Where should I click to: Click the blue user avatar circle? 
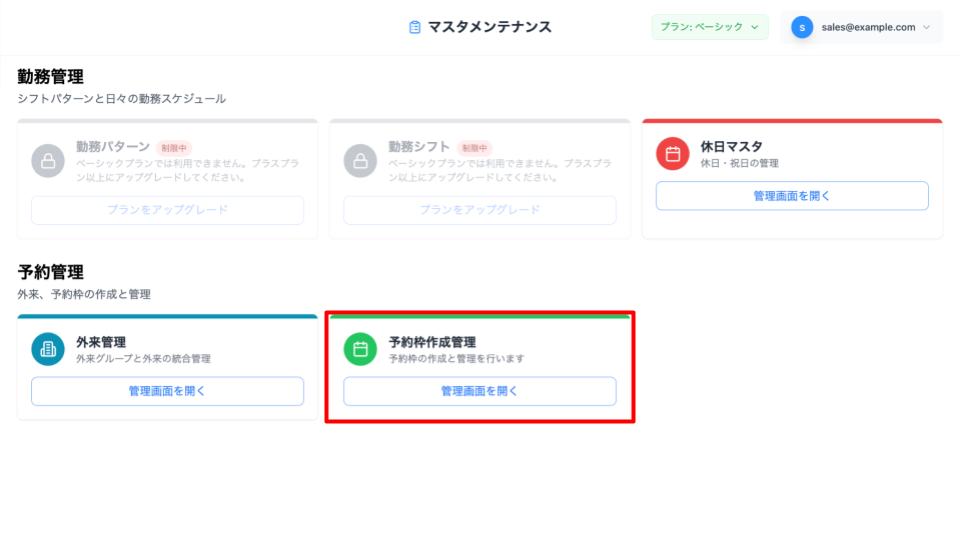tap(802, 27)
